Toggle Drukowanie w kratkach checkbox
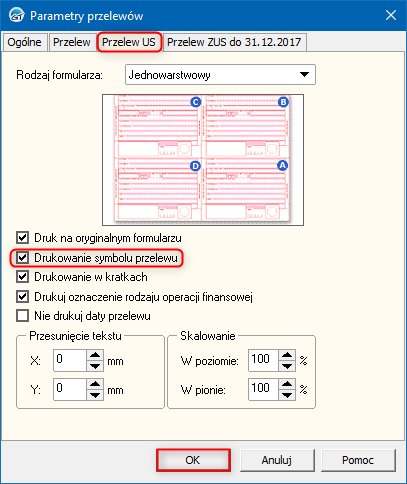The width and height of the screenshot is (407, 484). [x=22, y=277]
